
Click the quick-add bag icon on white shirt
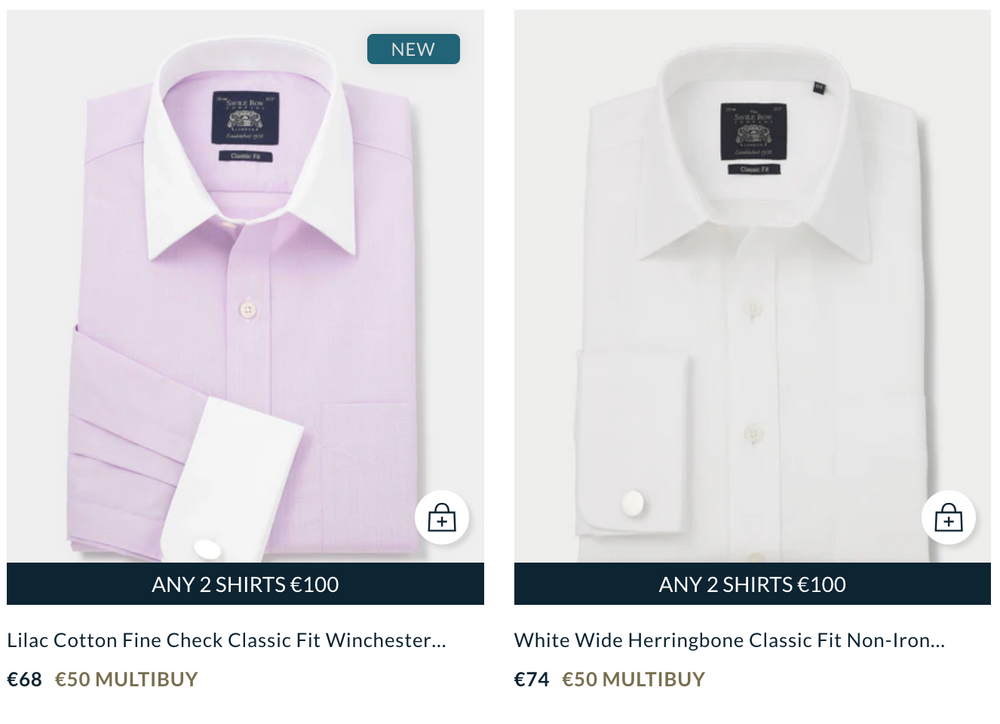tap(948, 518)
